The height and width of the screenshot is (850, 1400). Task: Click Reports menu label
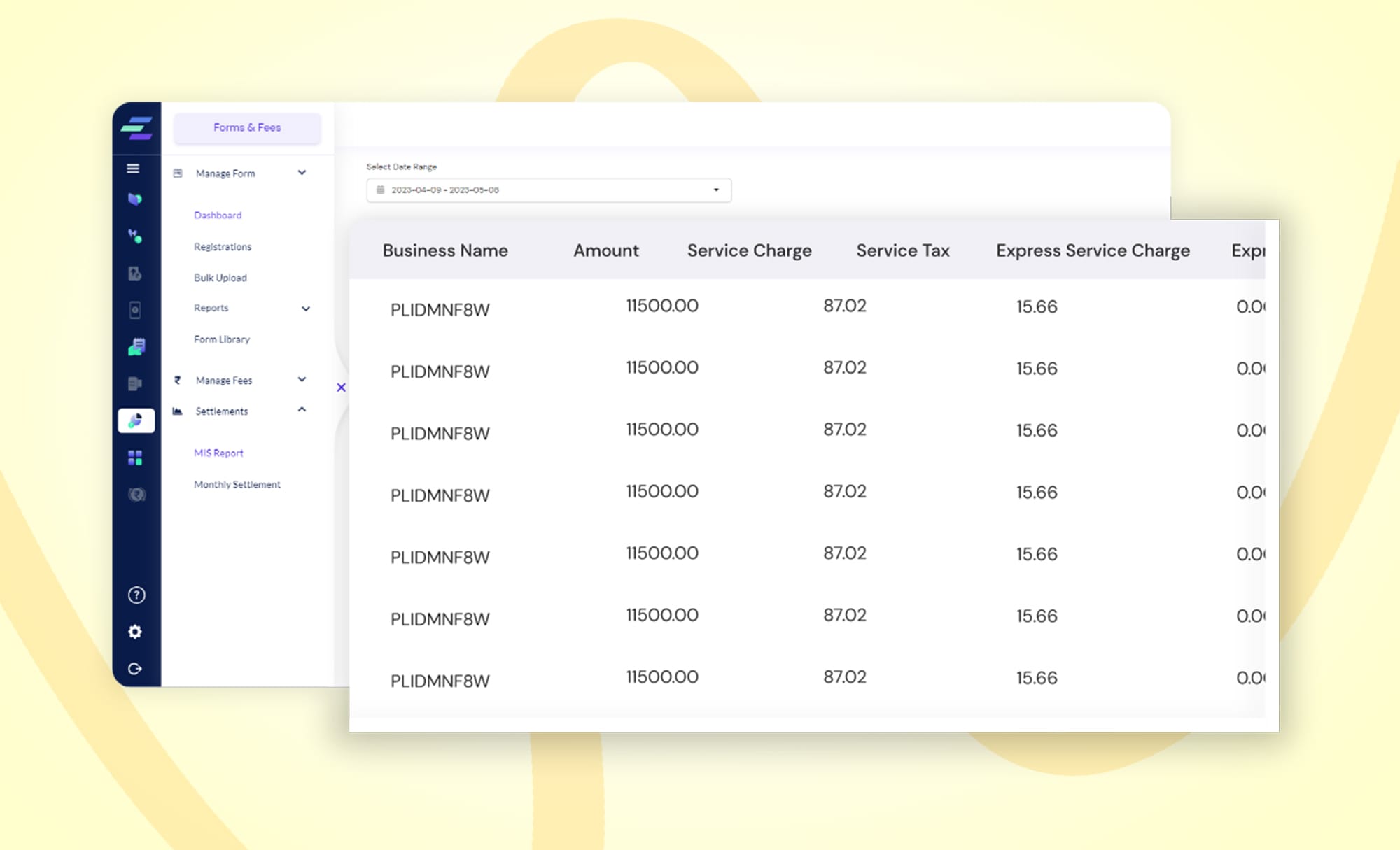click(211, 308)
